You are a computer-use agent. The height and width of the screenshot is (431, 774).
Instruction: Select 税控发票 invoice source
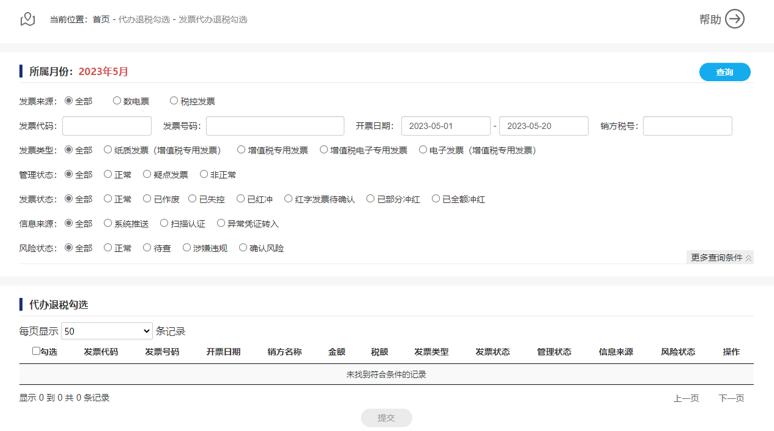coord(174,101)
